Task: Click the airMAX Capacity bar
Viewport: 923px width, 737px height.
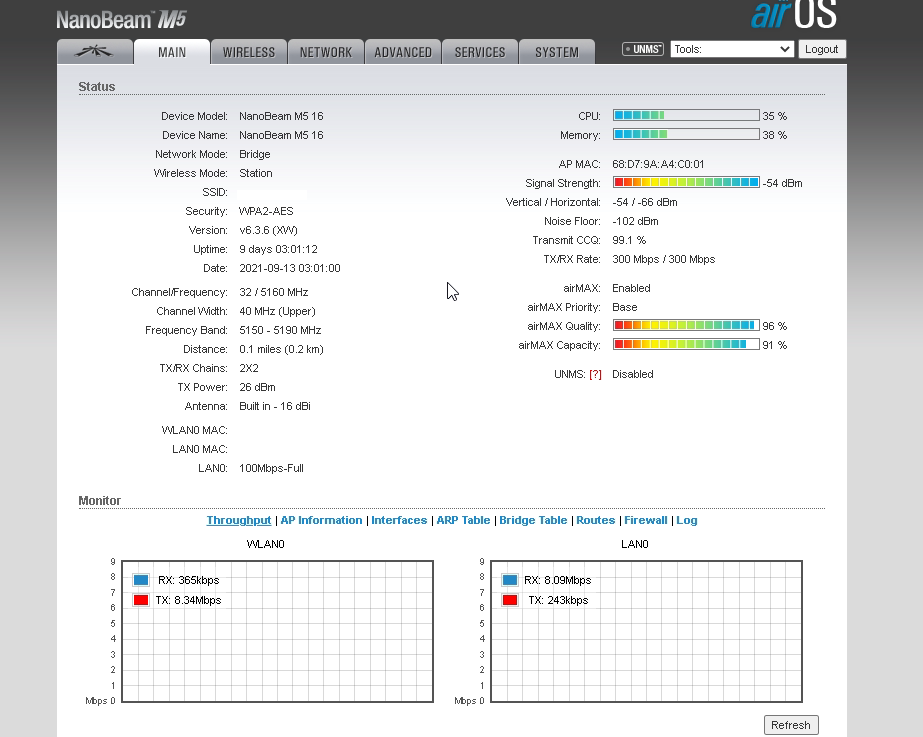Action: tap(686, 344)
